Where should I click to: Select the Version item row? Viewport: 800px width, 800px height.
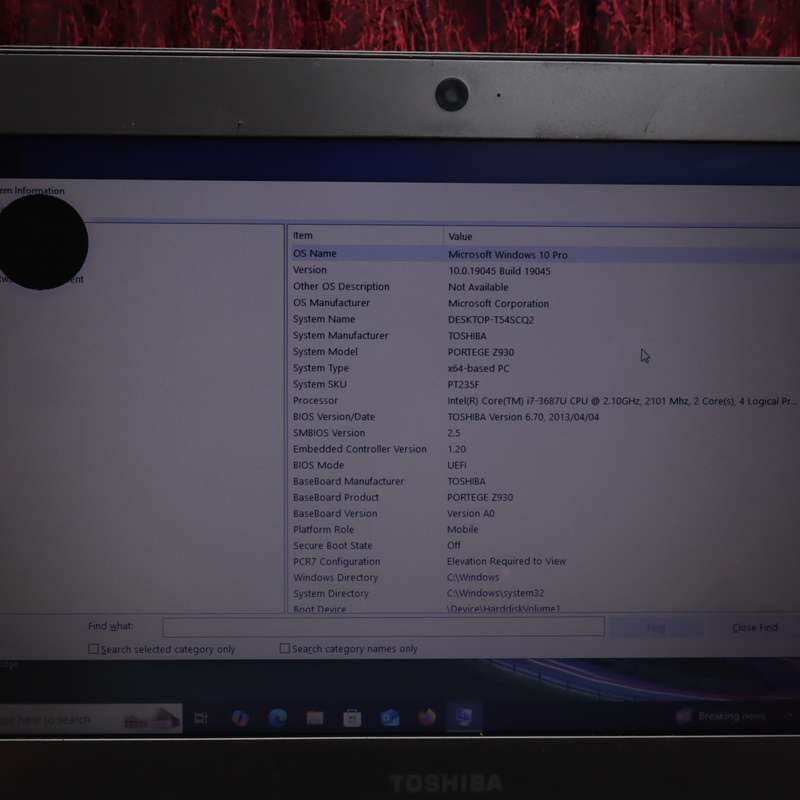coord(544,270)
